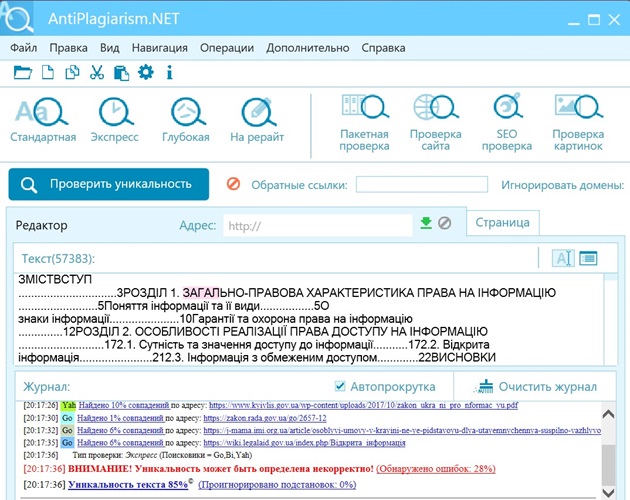The width and height of the screenshot is (630, 500).
Task: Select the Редактор tab
Action: [41, 225]
